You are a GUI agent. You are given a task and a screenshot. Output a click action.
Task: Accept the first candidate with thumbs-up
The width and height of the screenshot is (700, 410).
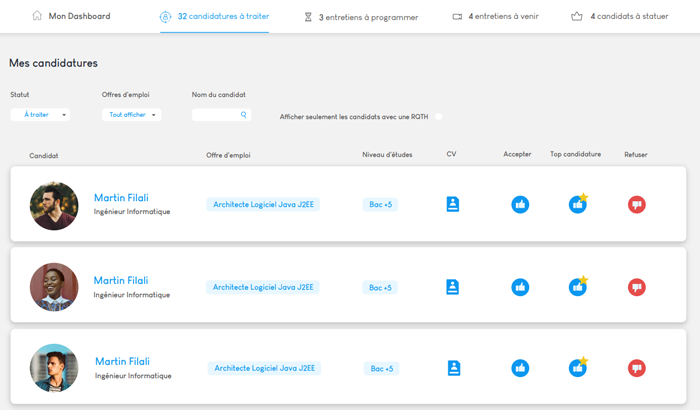click(520, 204)
